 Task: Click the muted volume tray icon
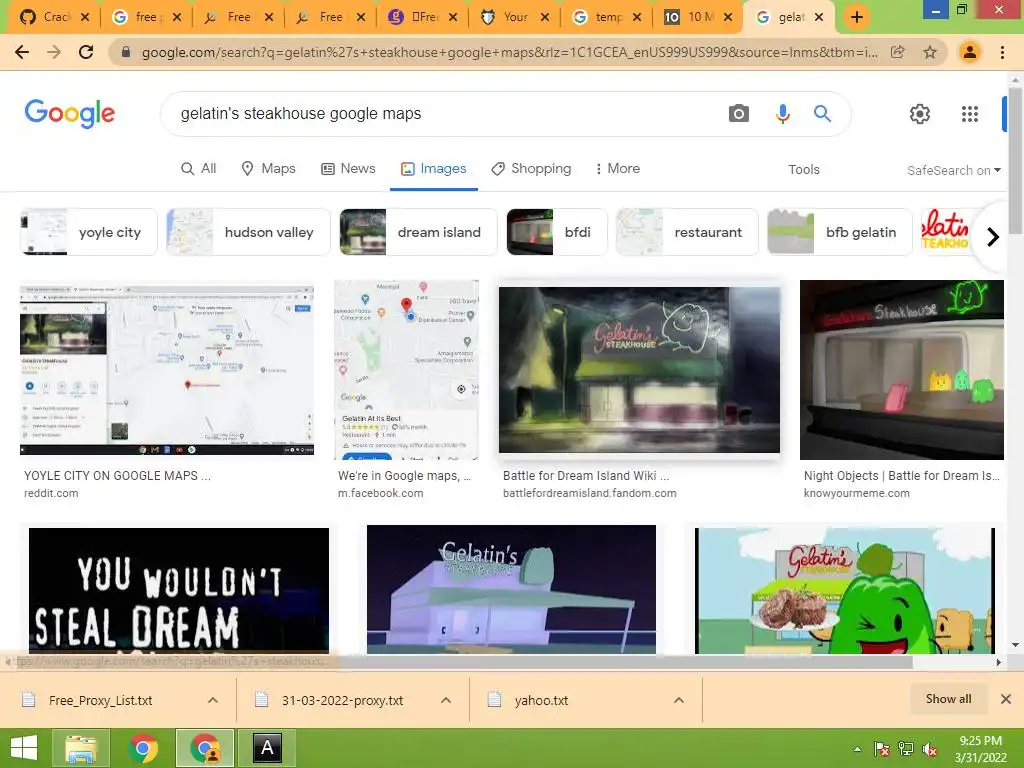[931, 749]
